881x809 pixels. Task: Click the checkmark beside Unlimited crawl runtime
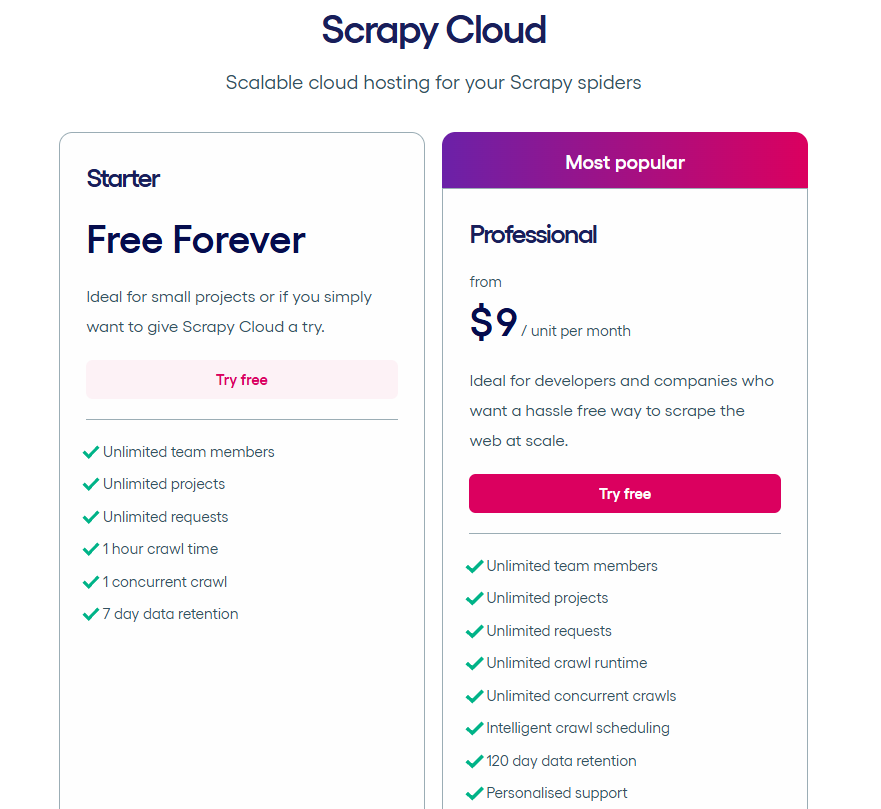(474, 663)
